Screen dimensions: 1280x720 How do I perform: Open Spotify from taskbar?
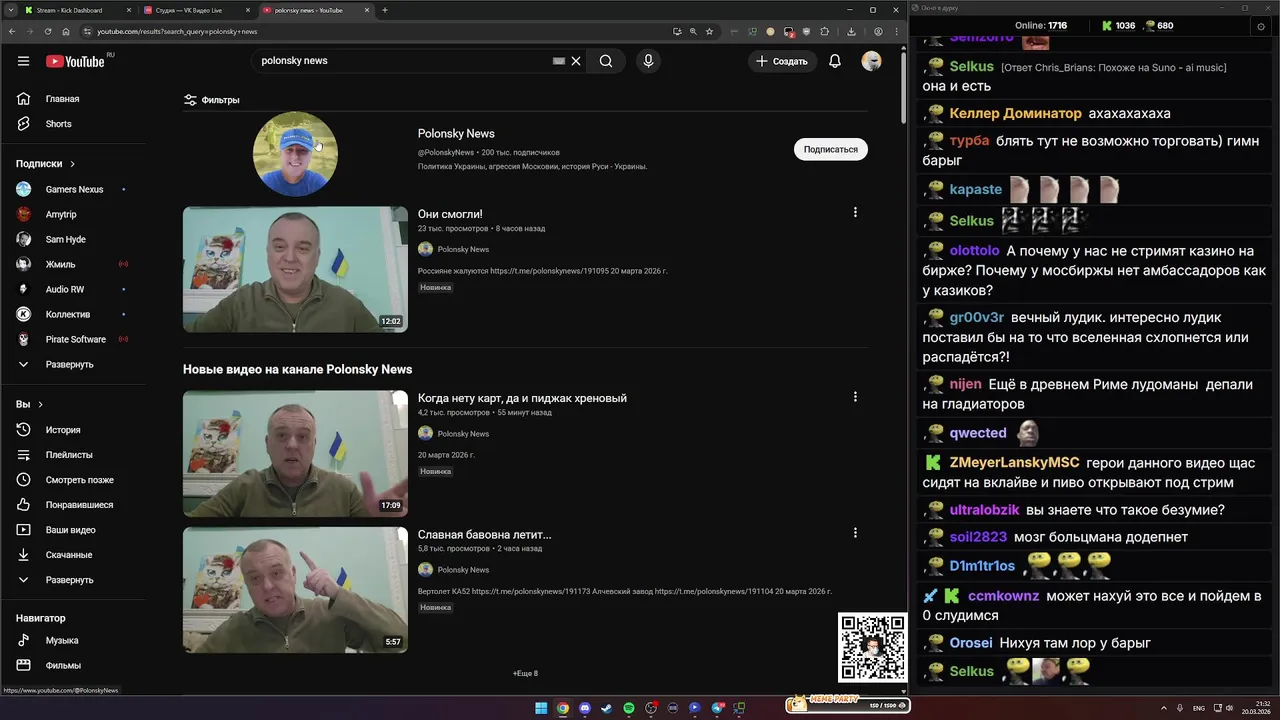[x=629, y=708]
